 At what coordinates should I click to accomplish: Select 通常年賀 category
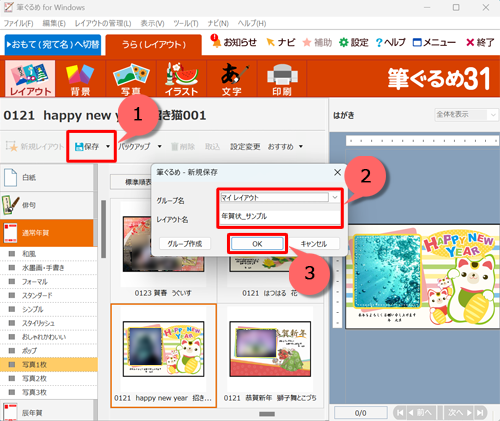click(47, 233)
